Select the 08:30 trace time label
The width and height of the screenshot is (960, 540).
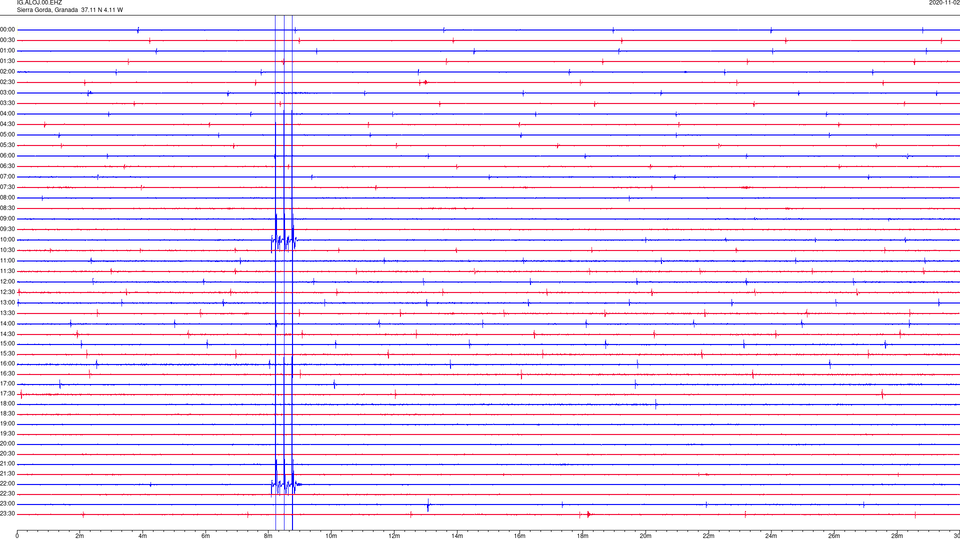tap(8, 208)
